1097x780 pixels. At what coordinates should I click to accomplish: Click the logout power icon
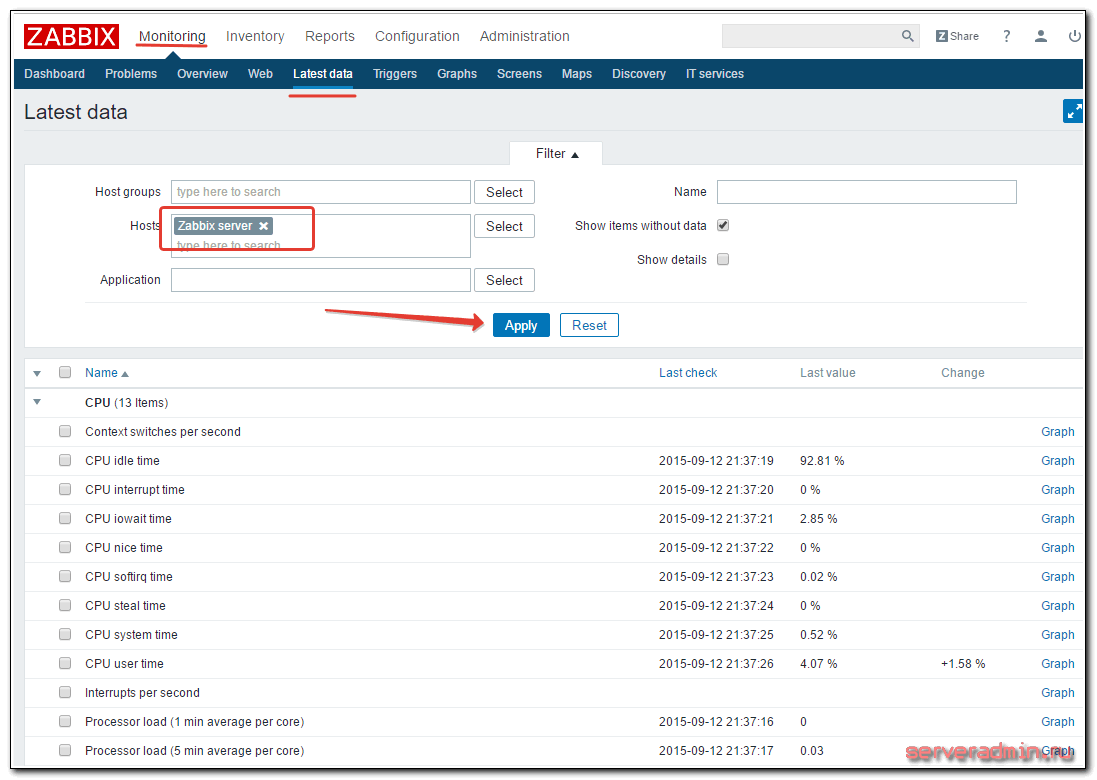click(1075, 36)
